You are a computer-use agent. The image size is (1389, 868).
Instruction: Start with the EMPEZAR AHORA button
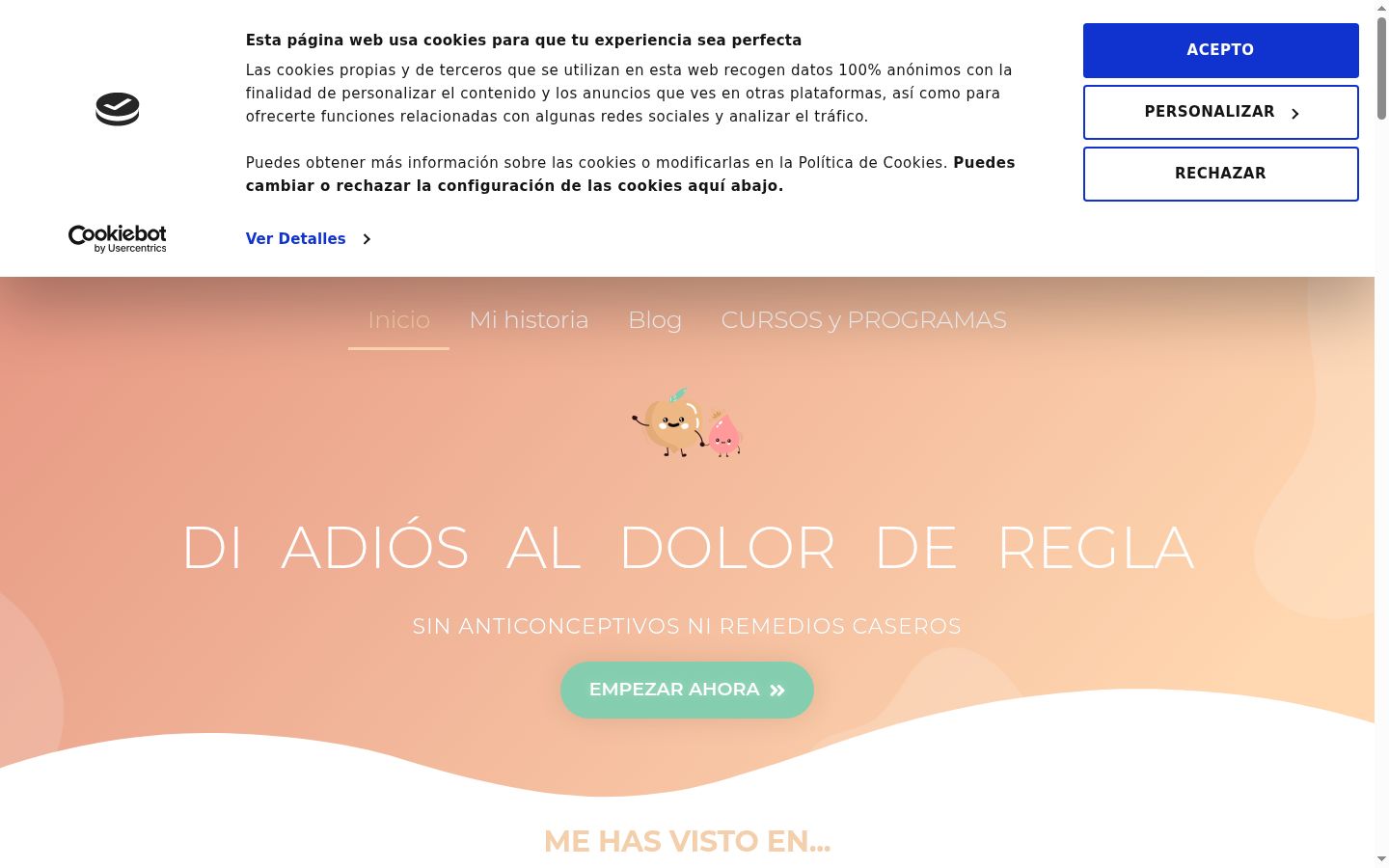pos(687,690)
